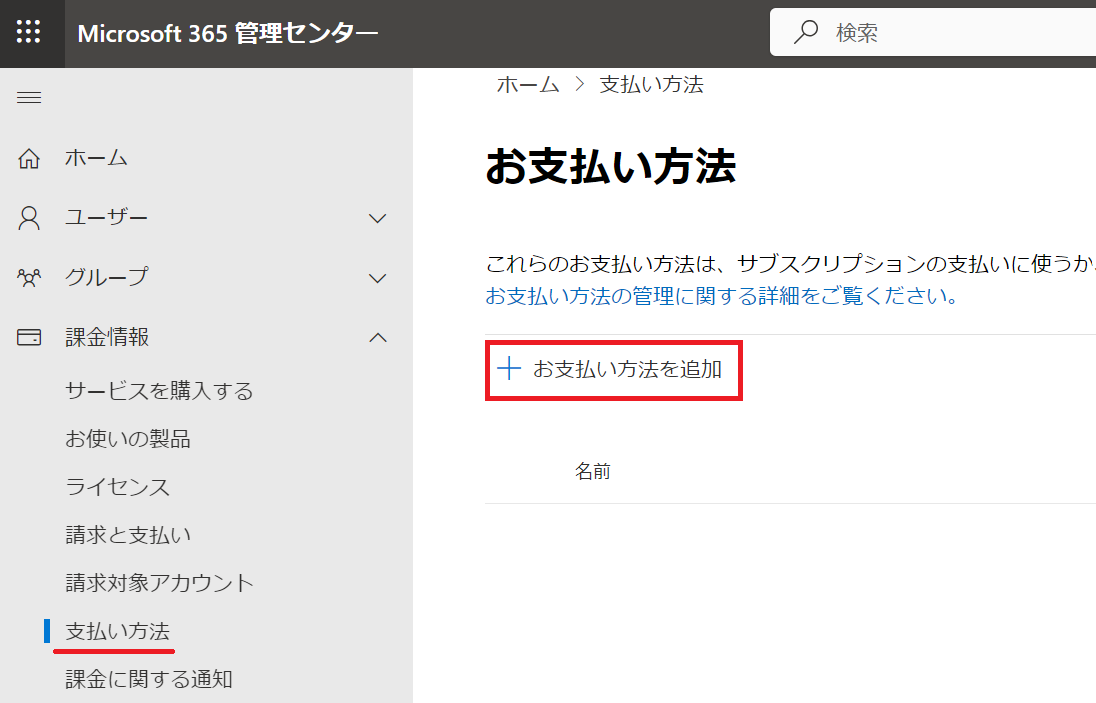
Task: Click the グループ people icon
Action: point(29,278)
